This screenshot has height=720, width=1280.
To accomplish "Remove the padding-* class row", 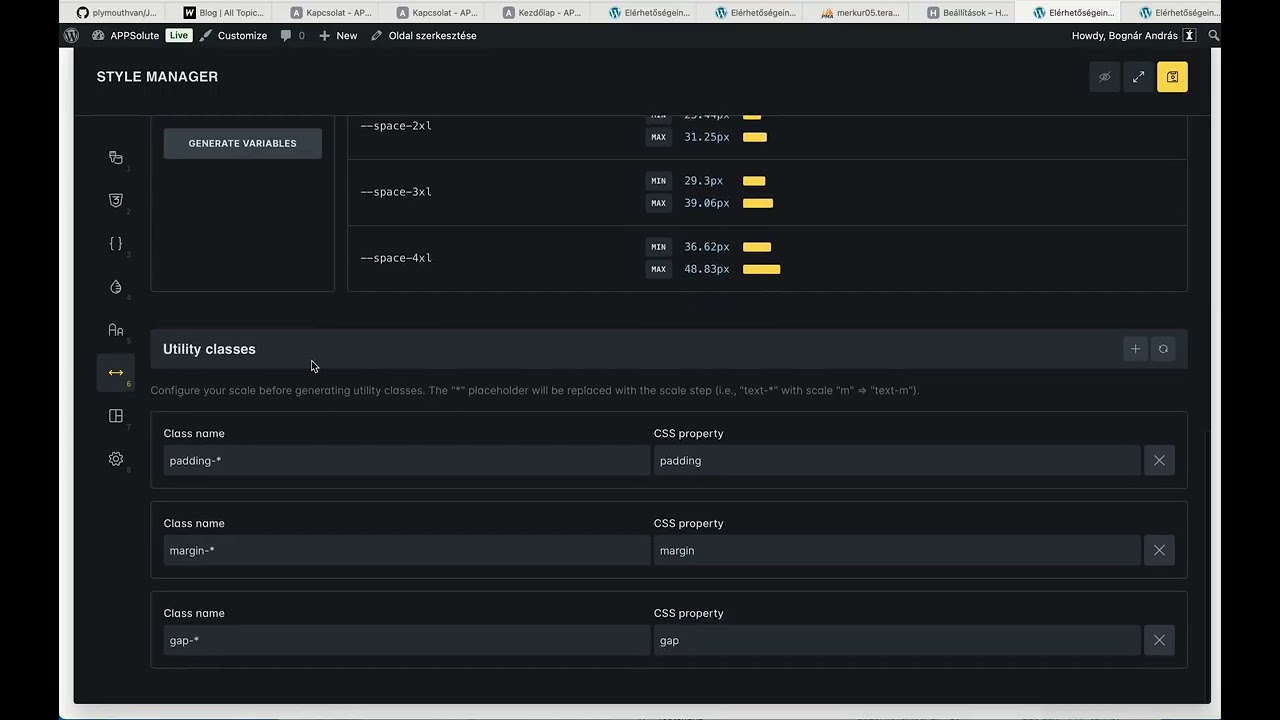I will (1159, 461).
